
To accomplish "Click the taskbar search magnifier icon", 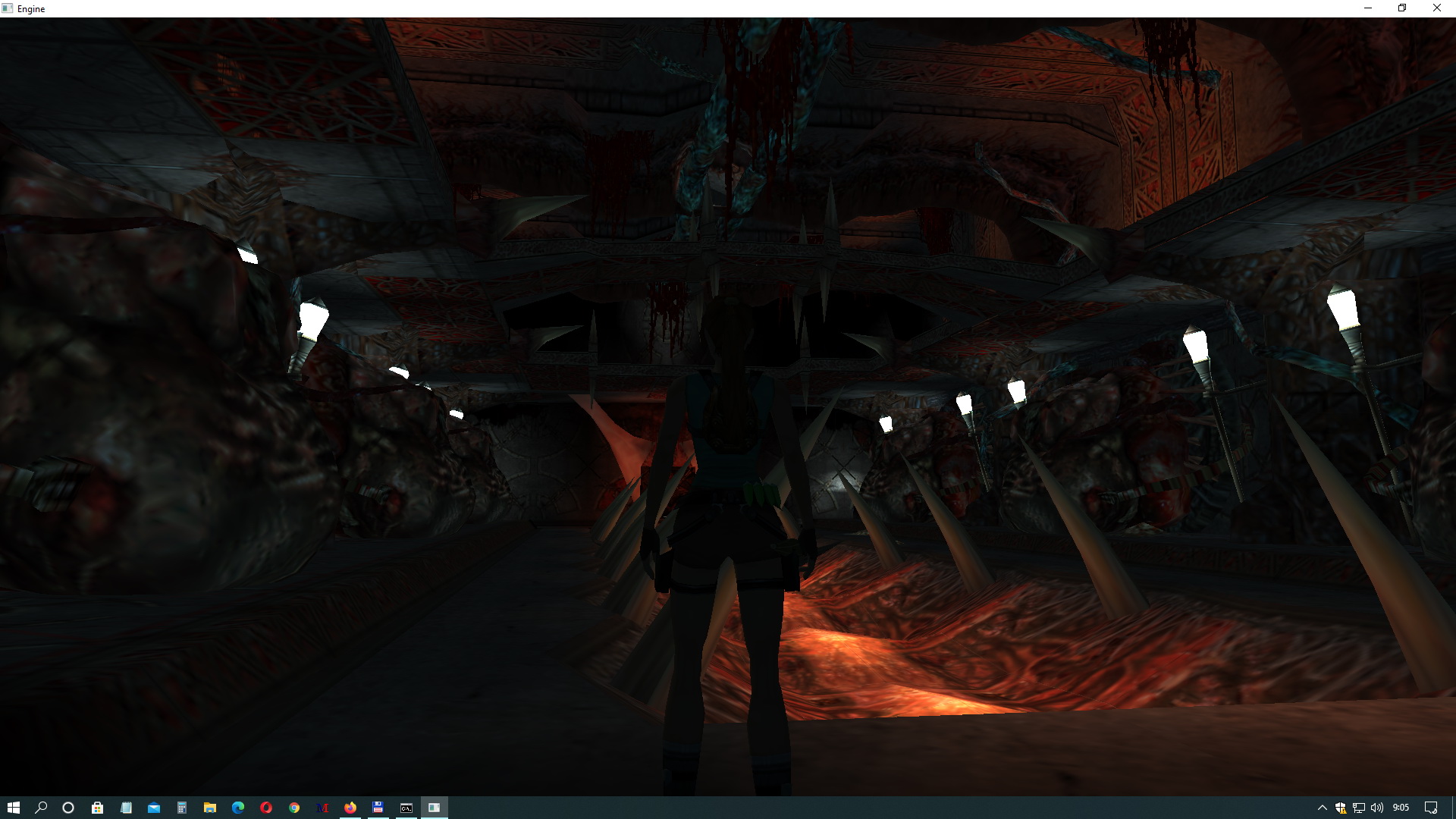I will coord(41,808).
